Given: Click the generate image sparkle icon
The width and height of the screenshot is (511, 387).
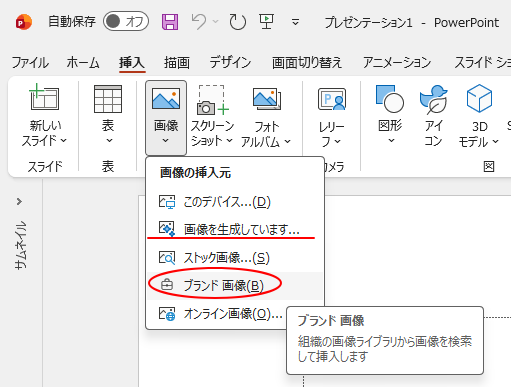Looking at the screenshot, I should pyautogui.click(x=167, y=229).
